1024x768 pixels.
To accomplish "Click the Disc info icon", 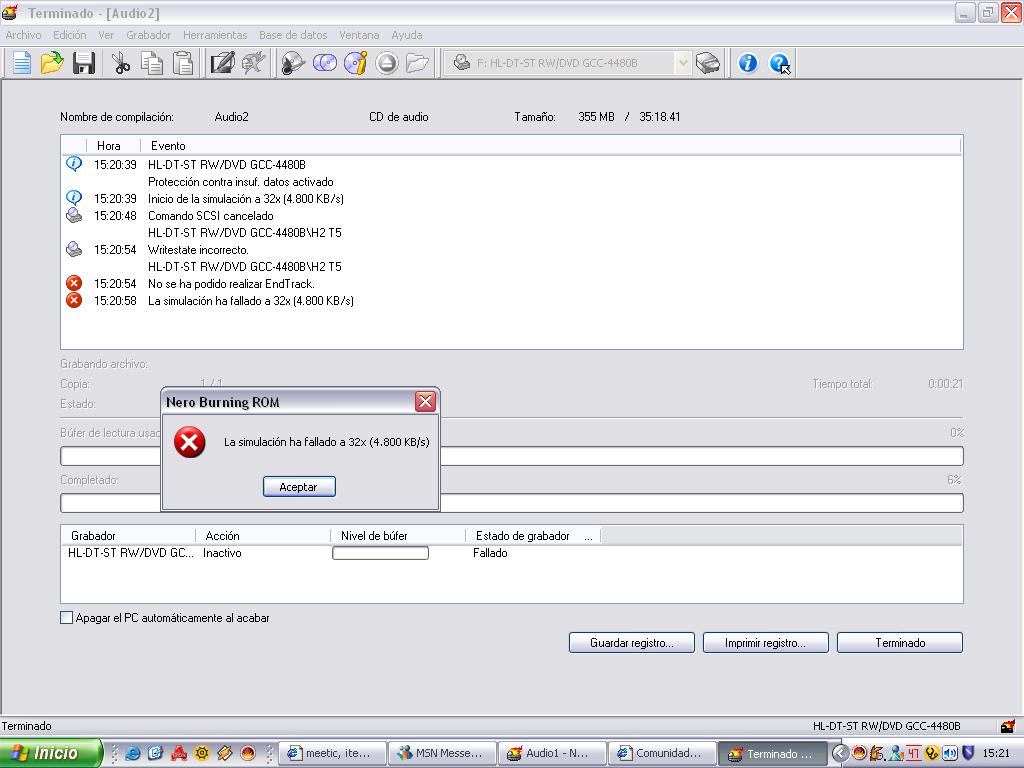I will 356,63.
